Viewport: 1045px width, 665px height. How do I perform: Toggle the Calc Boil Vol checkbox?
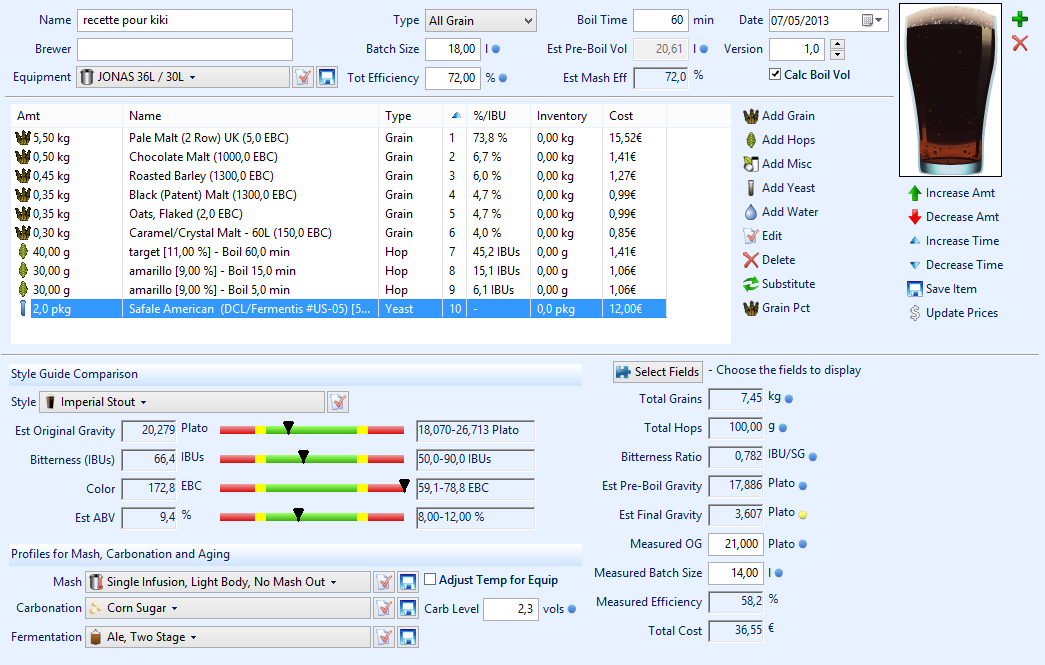tap(775, 75)
